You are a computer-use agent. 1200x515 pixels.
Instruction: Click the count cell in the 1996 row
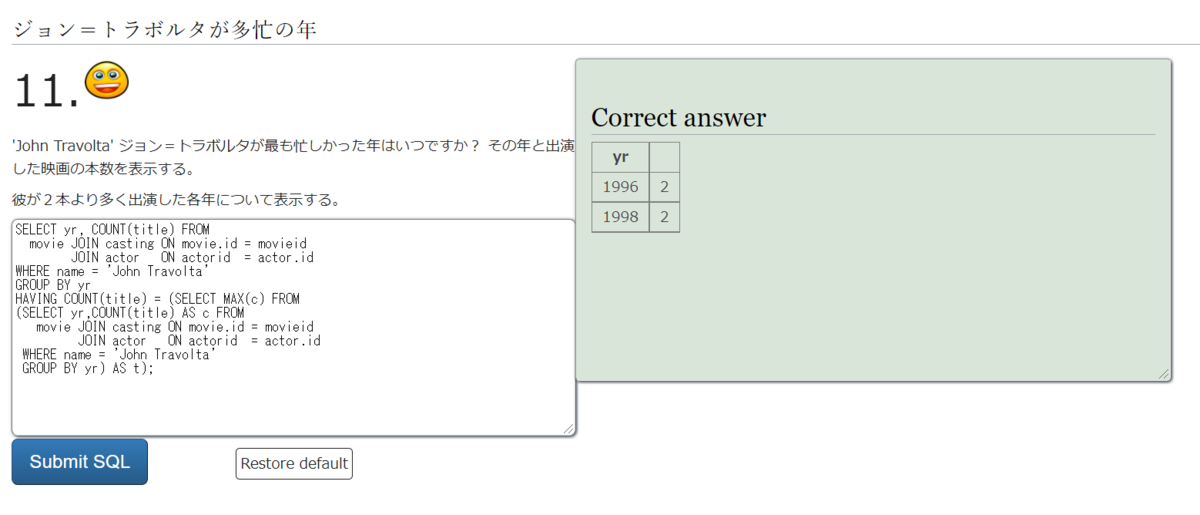coord(664,187)
